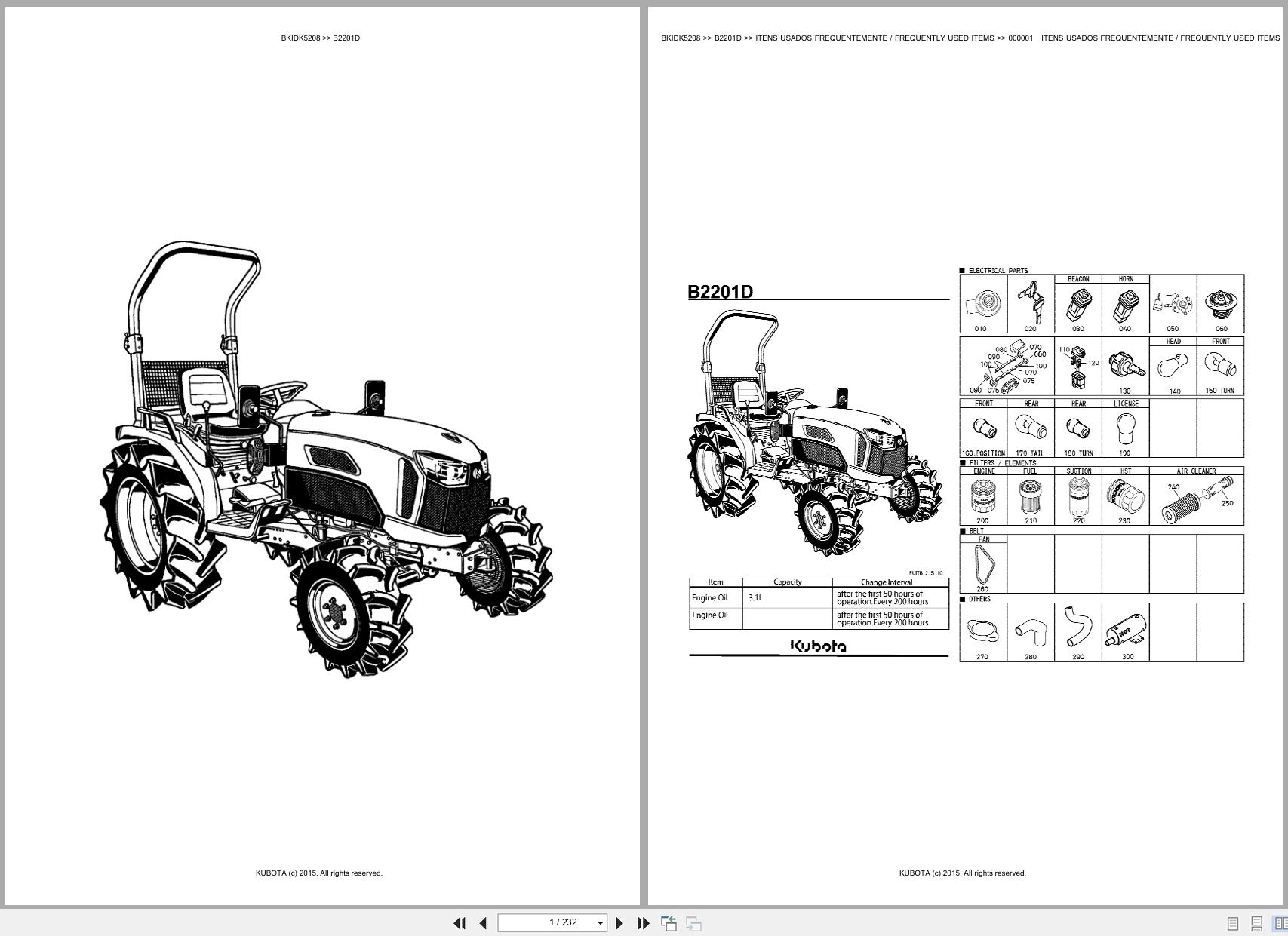
Task: Click the Change Interval column header
Action: (887, 582)
